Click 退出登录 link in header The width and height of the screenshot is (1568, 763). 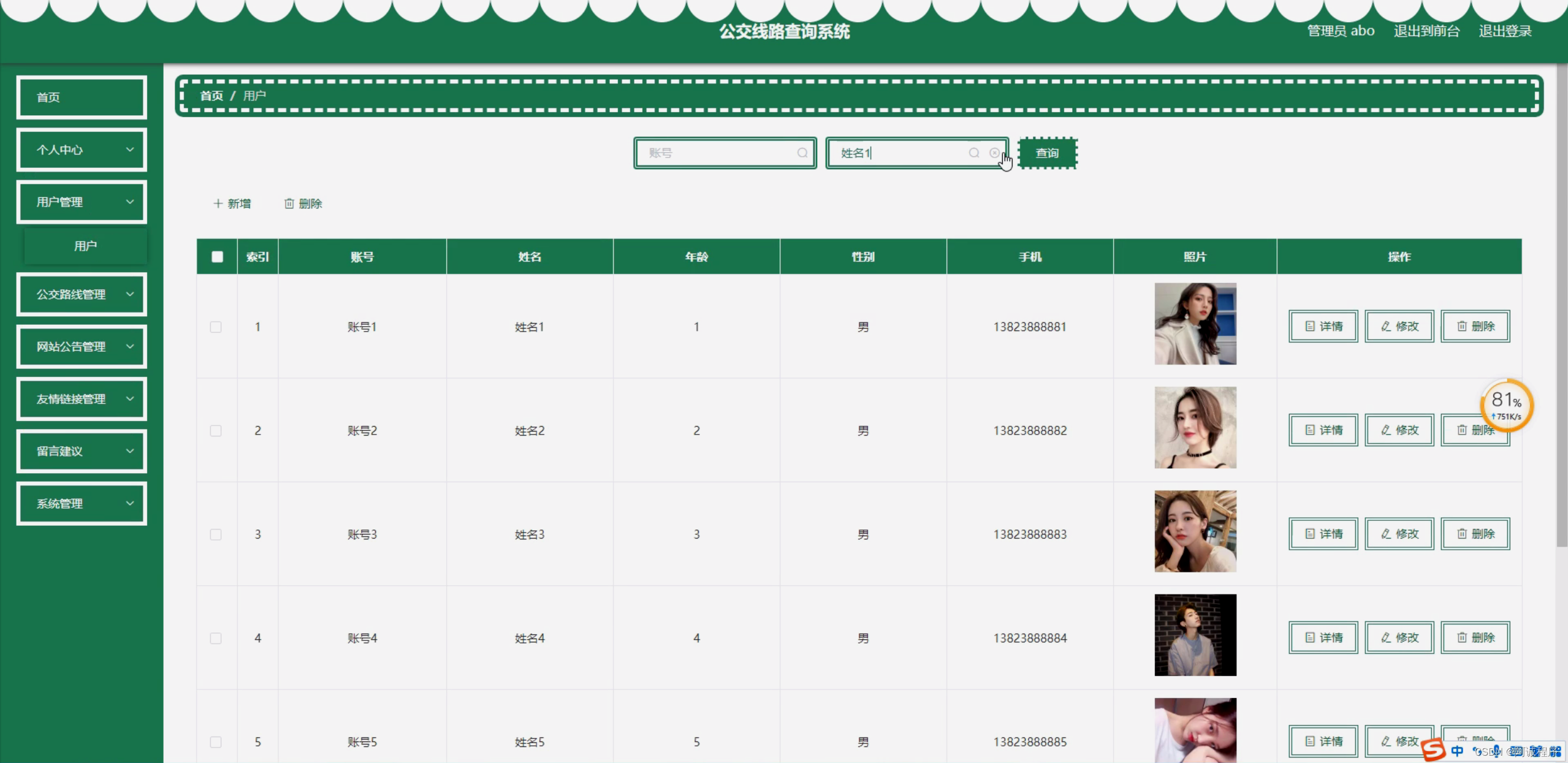pyautogui.click(x=1504, y=31)
